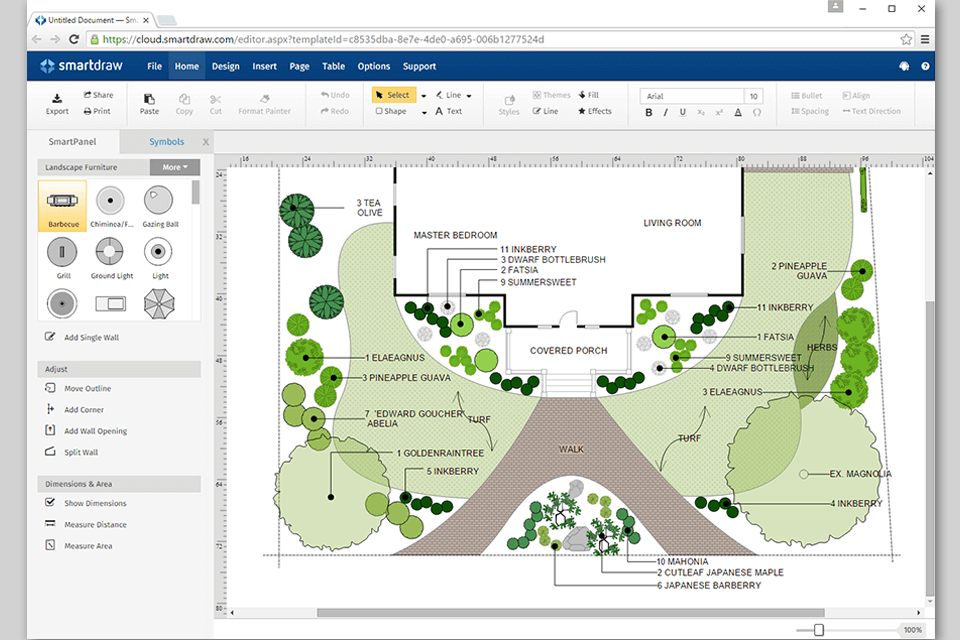Switch to the Symbols tab
The width and height of the screenshot is (960, 640).
(166, 142)
